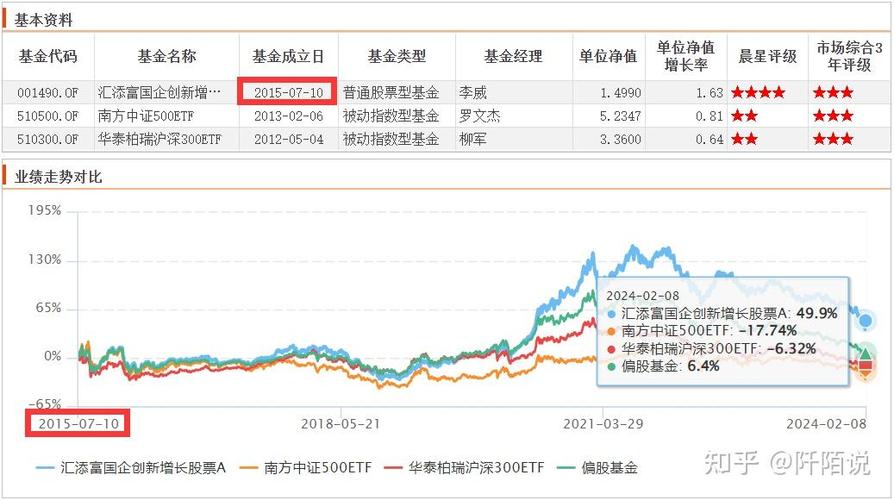Viewport: 894px width, 500px height.
Task: Open fund 南方中证500ETF in the table
Action: (146, 116)
